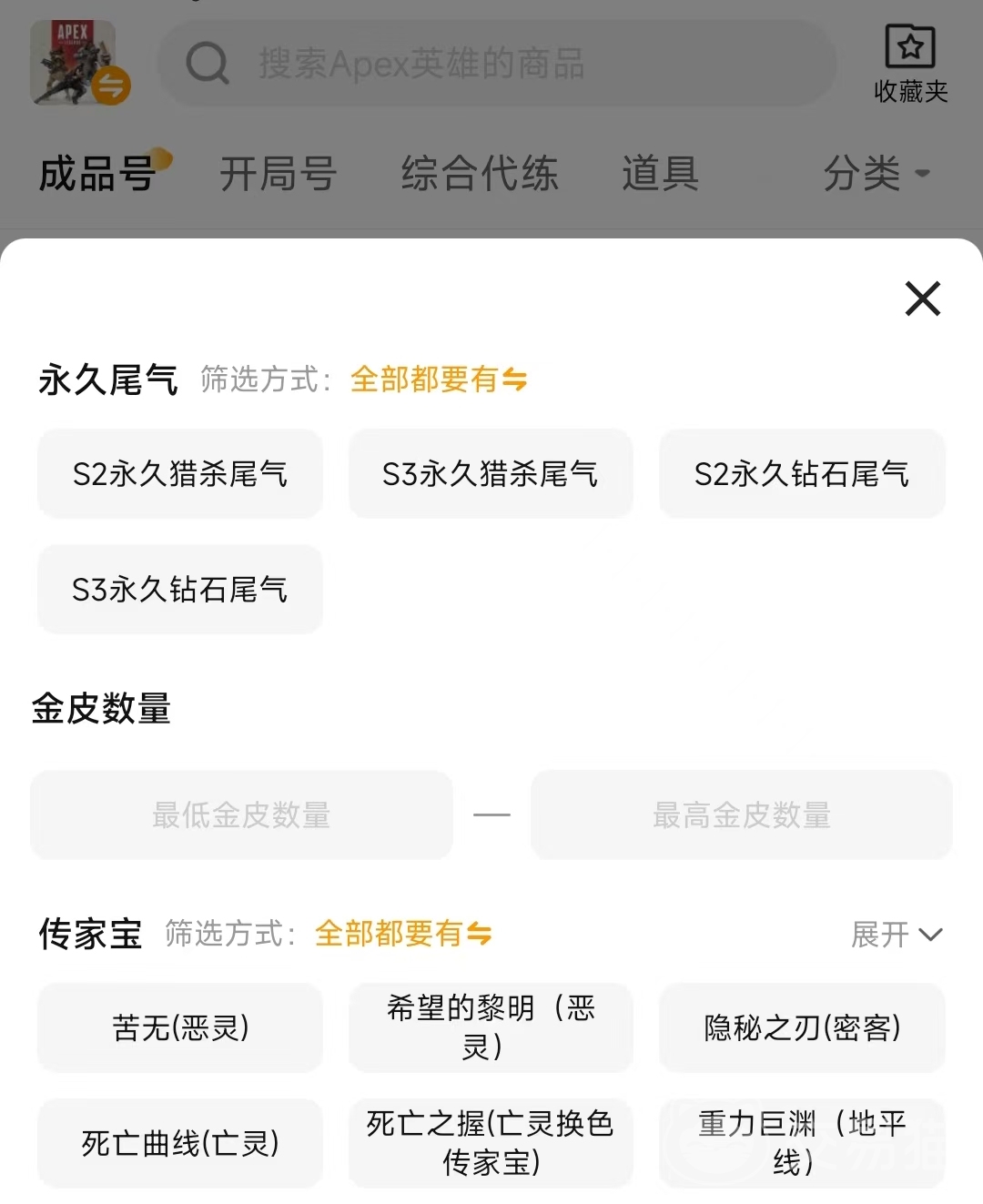
Task: Click the 最低金皮数量 input field
Action: (241, 815)
